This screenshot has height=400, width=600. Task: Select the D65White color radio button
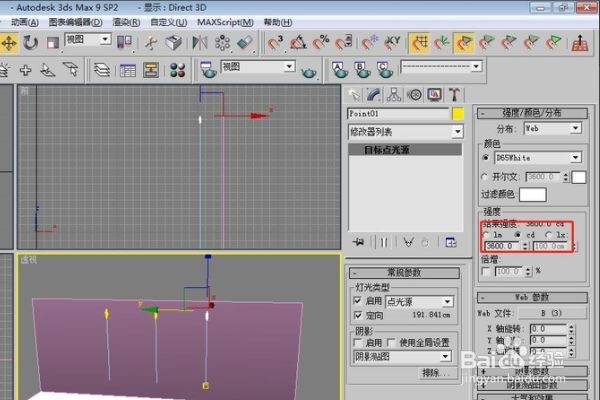click(x=486, y=158)
